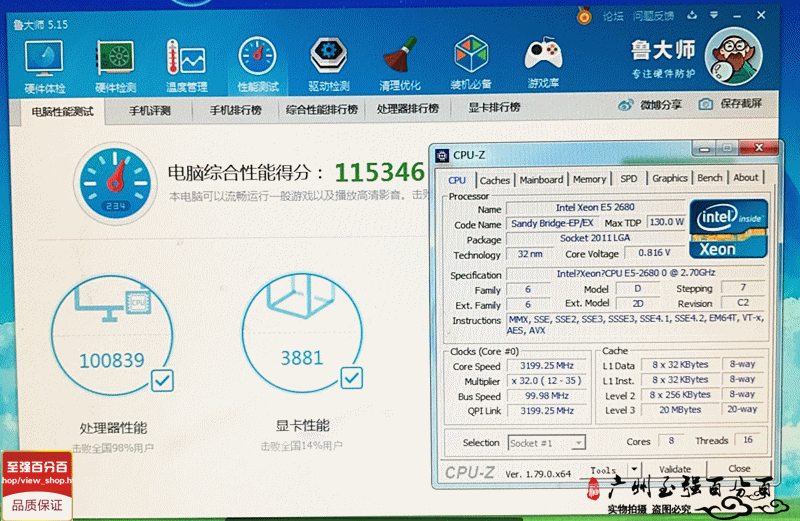The width and height of the screenshot is (800, 521).
Task: Click the download tray icon in title bar
Action: click(692, 15)
